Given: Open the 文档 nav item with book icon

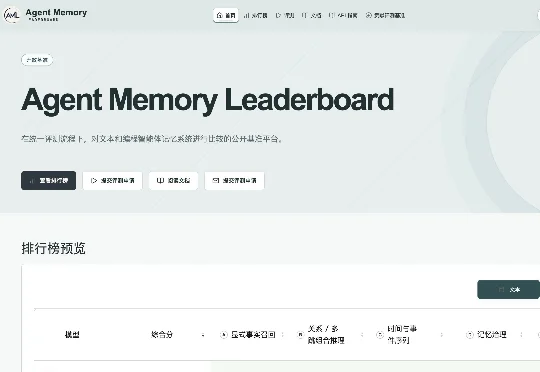Looking at the screenshot, I should [312, 16].
